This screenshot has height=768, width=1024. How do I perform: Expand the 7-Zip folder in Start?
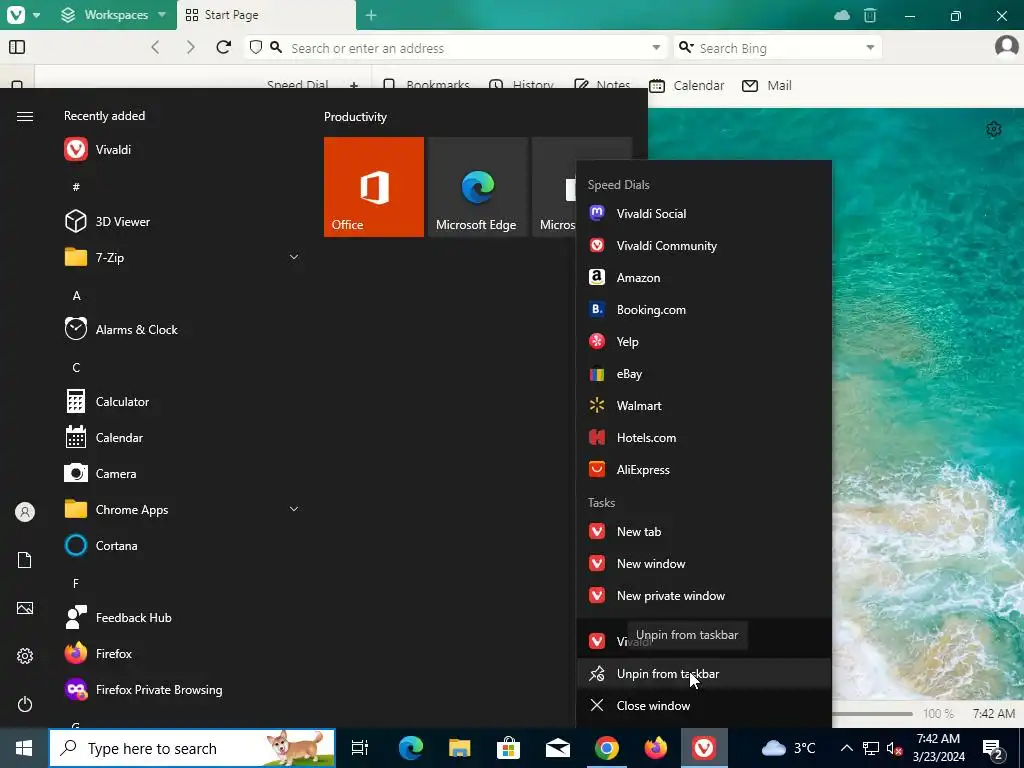(294, 257)
